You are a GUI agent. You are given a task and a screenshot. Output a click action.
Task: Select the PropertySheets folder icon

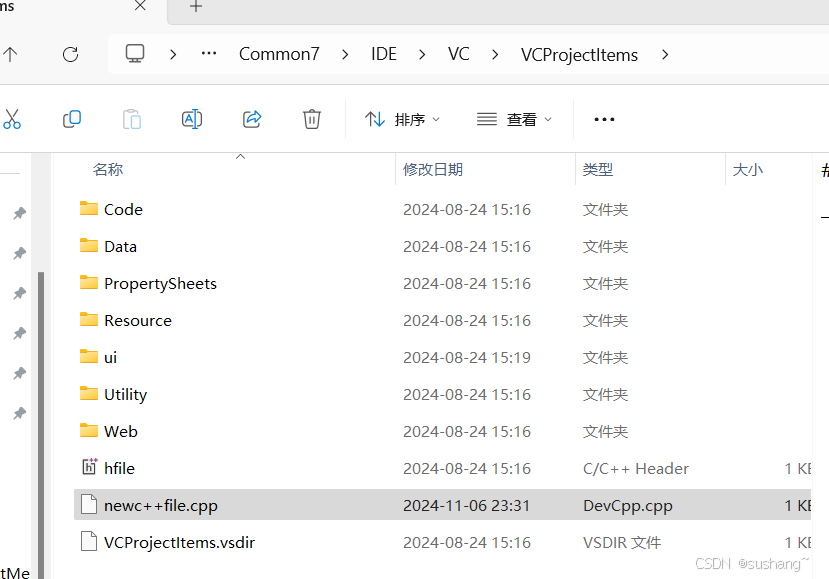point(89,282)
